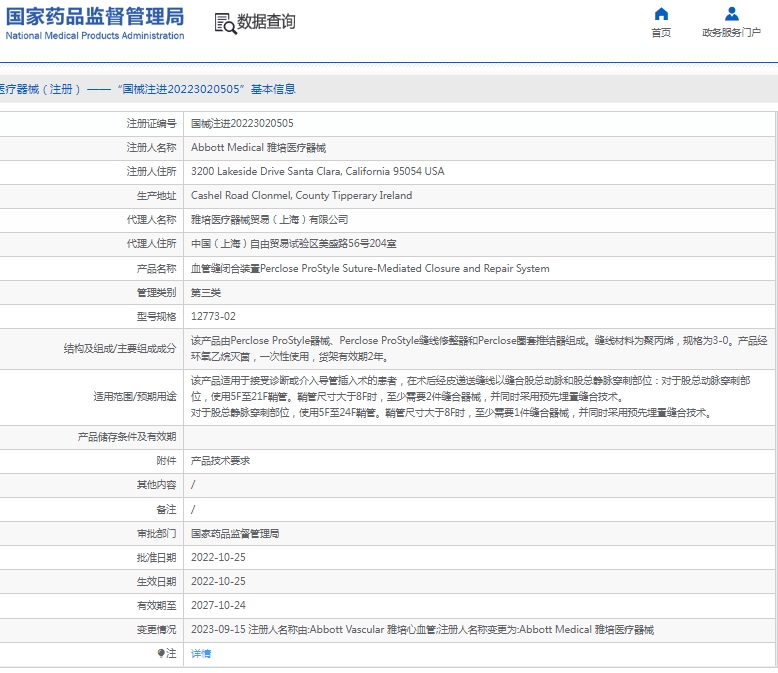Click the 适用范围/预期用途 label
Screen dimensions: 778x673
134,397
